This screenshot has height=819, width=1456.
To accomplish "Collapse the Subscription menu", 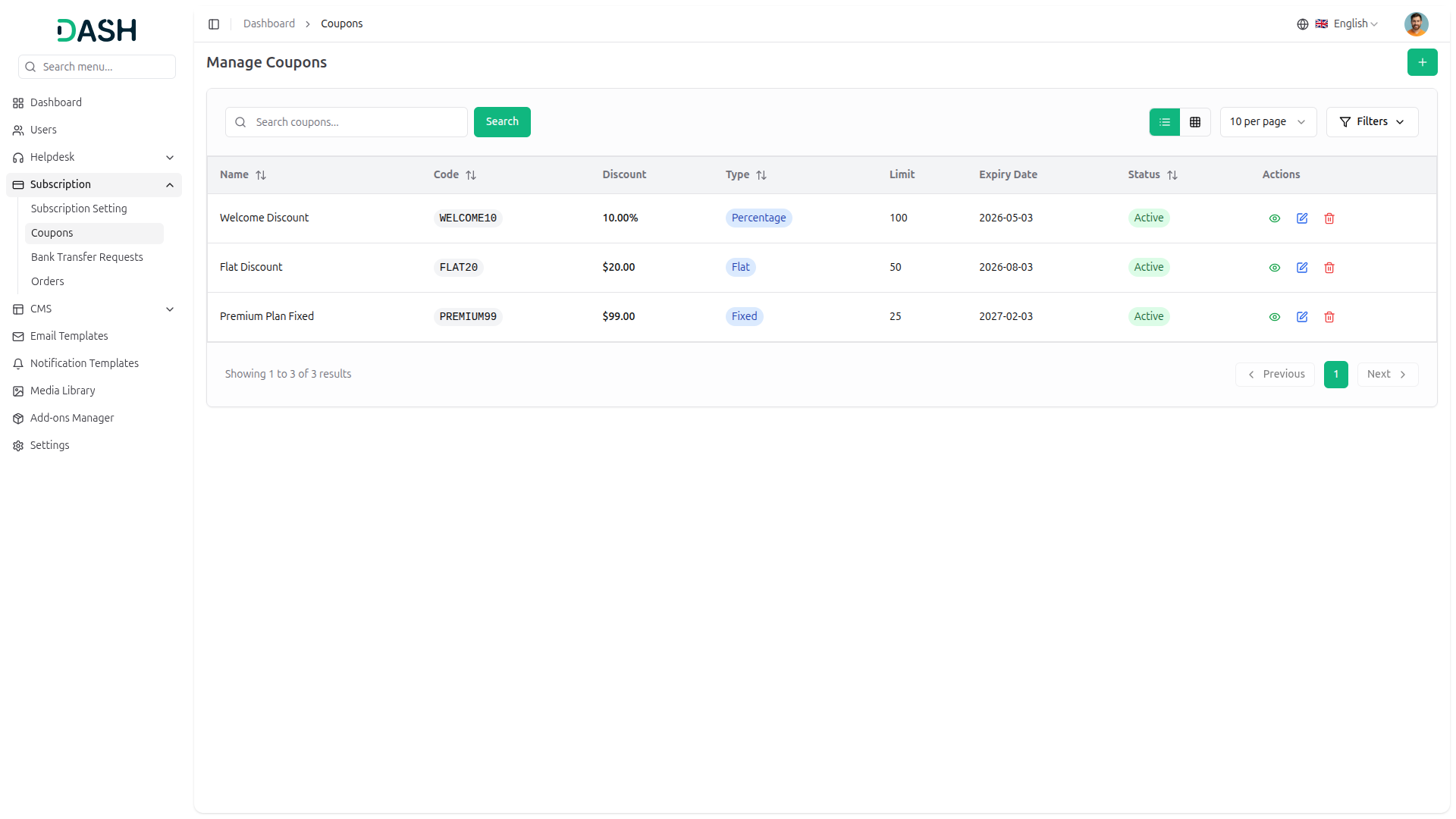I will pos(94,185).
